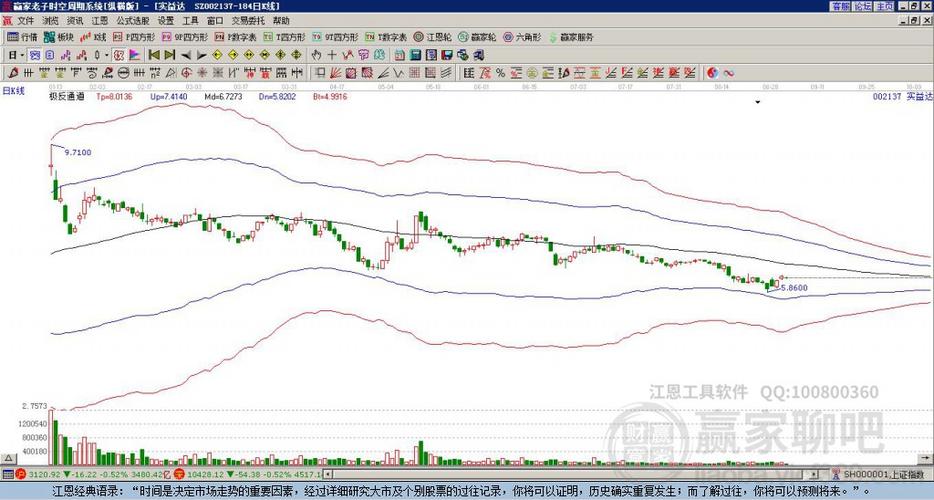
Task: Select the hand pan tool
Action: pos(316,55)
